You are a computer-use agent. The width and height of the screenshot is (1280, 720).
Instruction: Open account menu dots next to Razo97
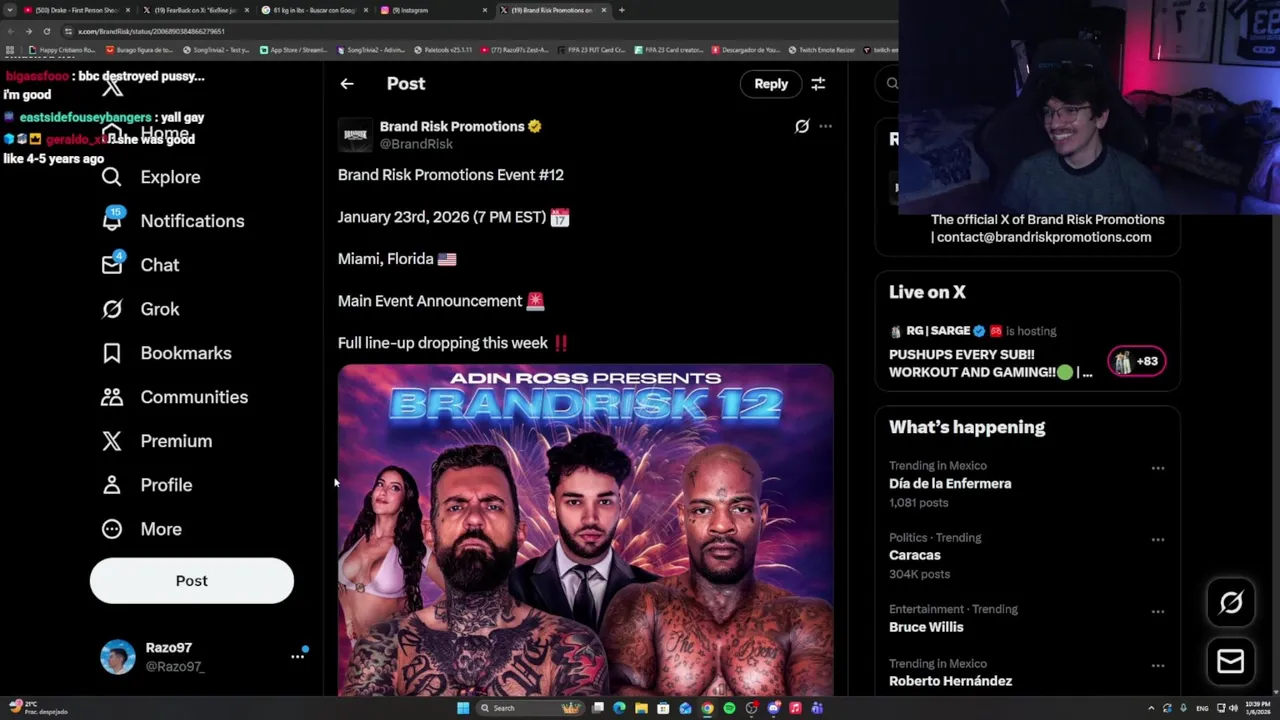tap(297, 657)
